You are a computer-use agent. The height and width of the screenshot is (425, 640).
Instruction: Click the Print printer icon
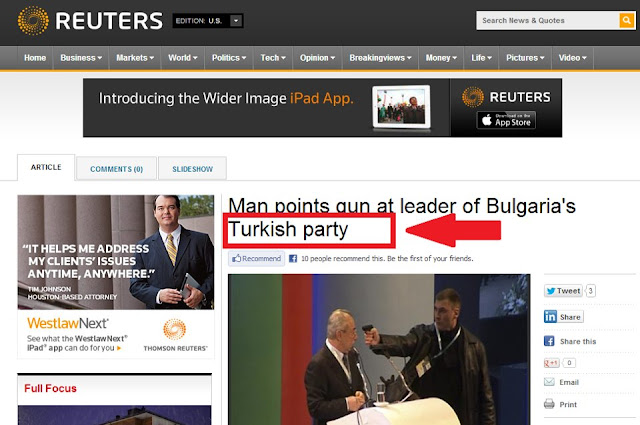(x=549, y=404)
